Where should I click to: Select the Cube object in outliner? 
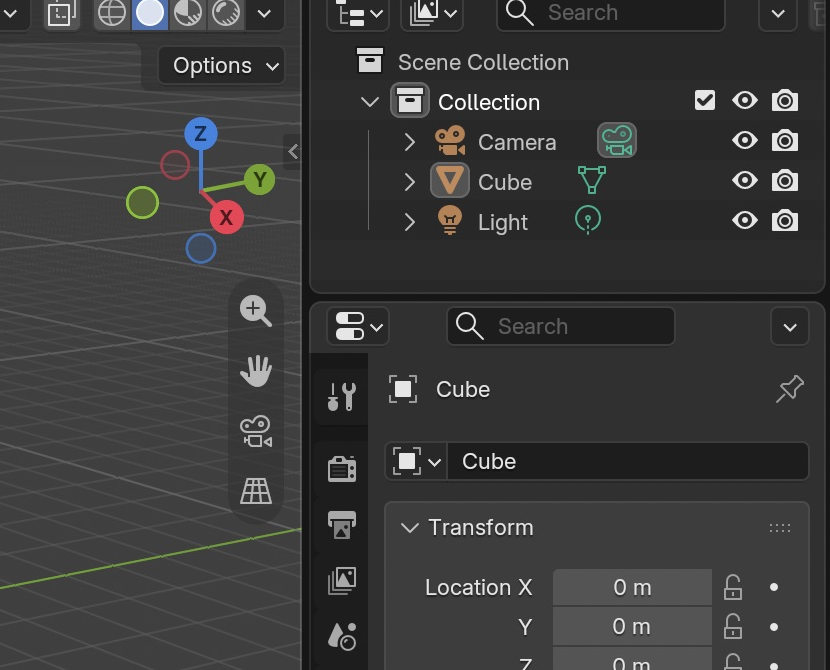tap(504, 182)
